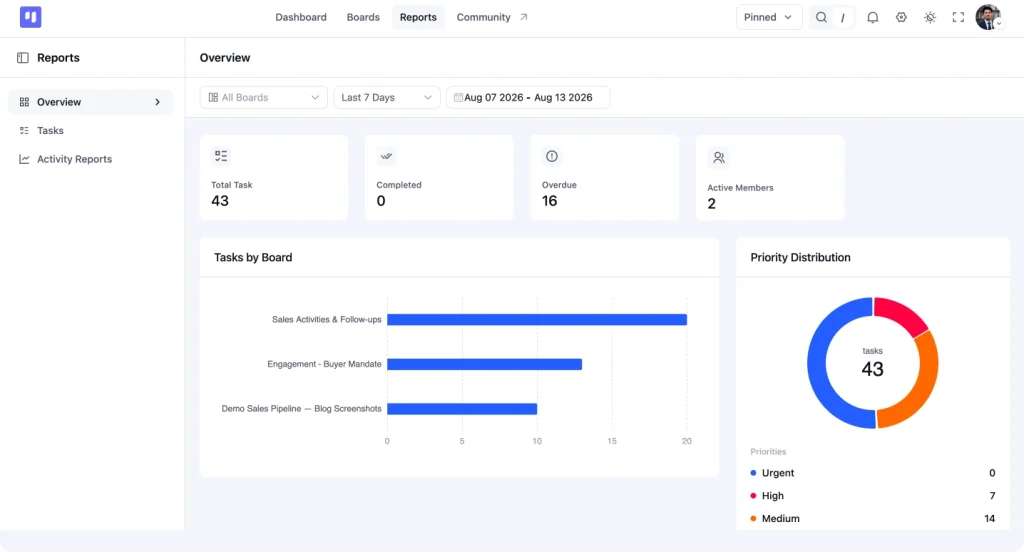Open the date range picker field
1024x552 pixels.
[528, 97]
